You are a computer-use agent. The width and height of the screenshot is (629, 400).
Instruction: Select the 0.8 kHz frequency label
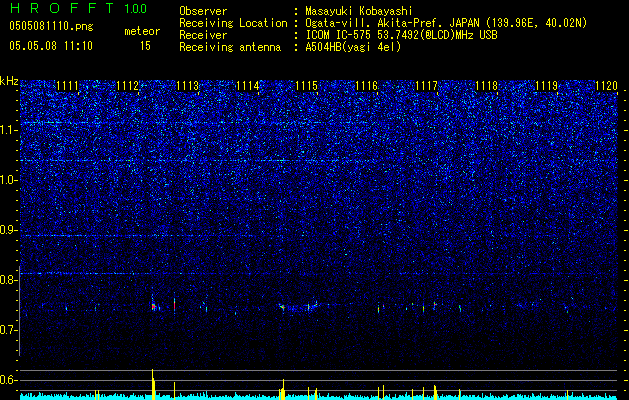[9, 280]
